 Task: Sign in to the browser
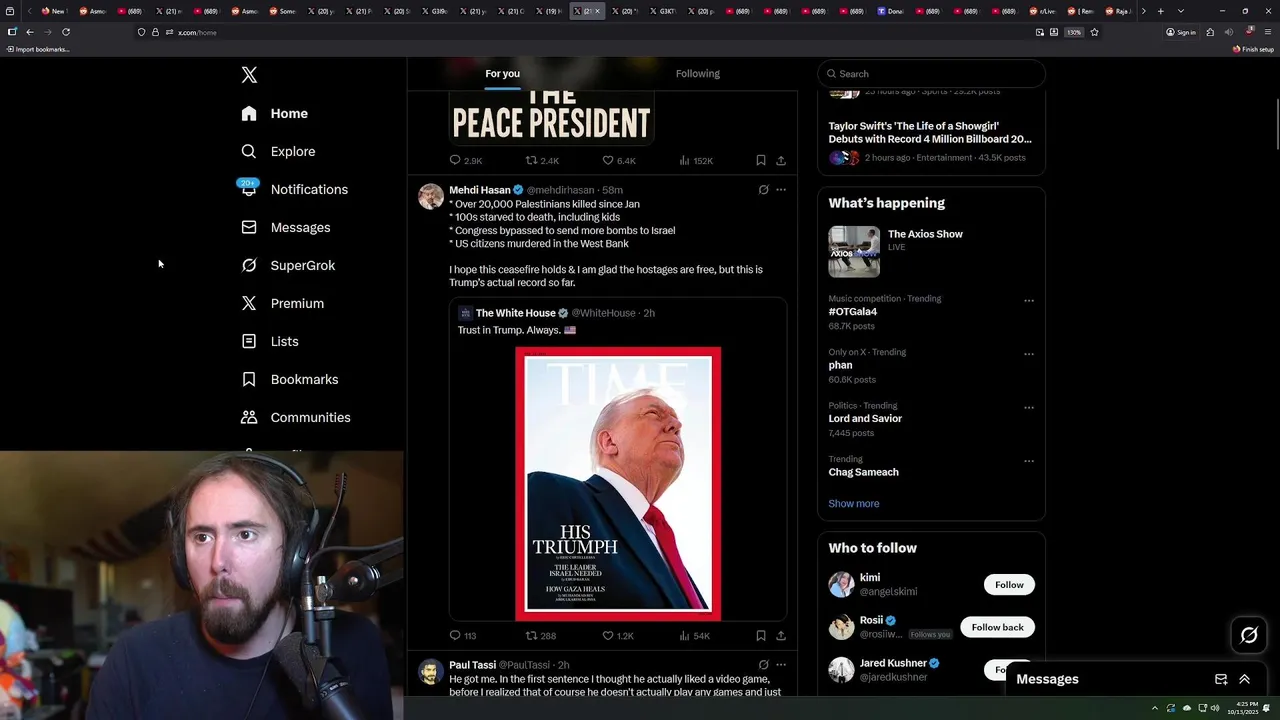tap(1181, 32)
